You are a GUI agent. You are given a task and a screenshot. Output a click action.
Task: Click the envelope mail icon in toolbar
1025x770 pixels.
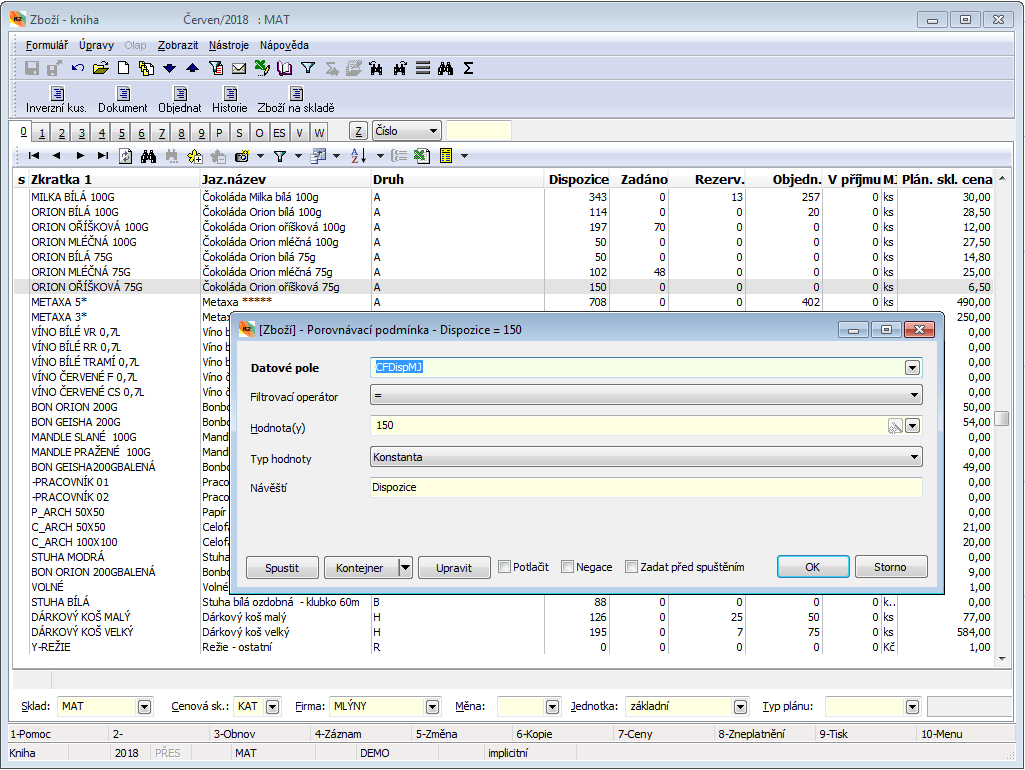239,69
